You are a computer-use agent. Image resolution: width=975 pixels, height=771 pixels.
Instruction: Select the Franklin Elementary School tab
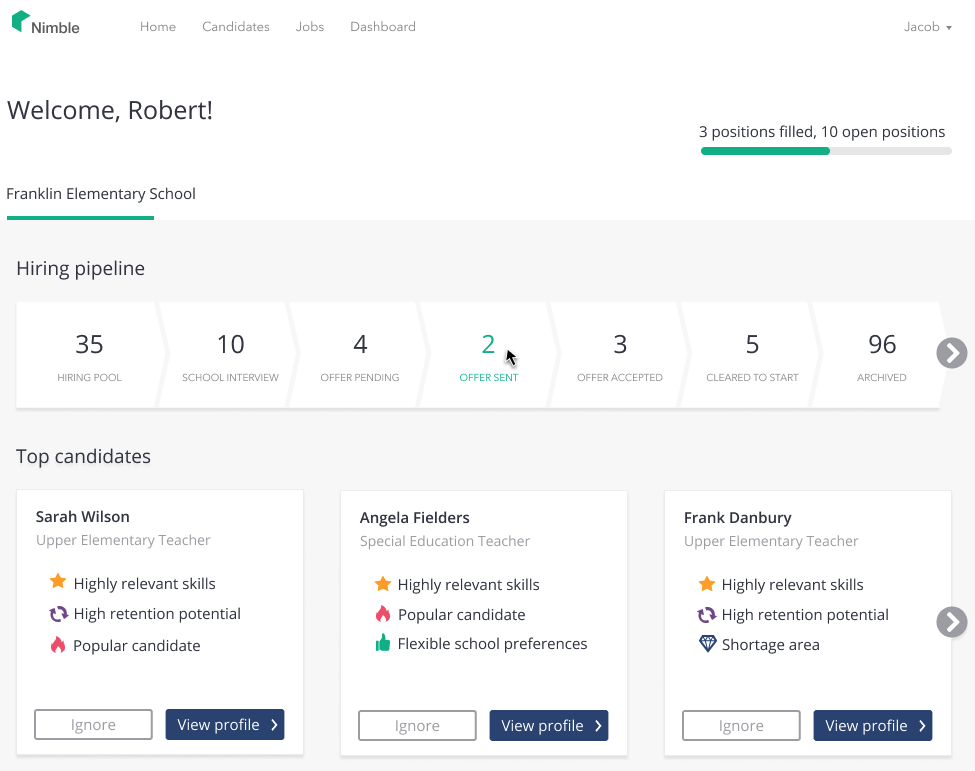[101, 194]
